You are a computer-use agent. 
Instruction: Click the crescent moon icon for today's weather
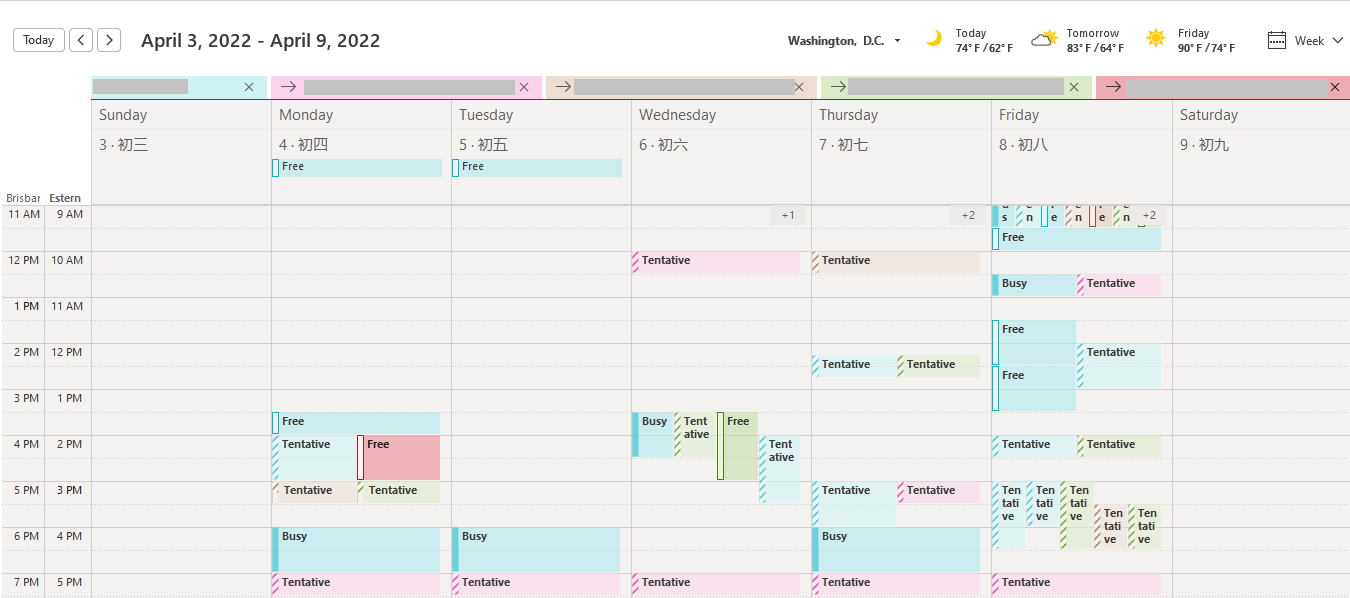(934, 39)
